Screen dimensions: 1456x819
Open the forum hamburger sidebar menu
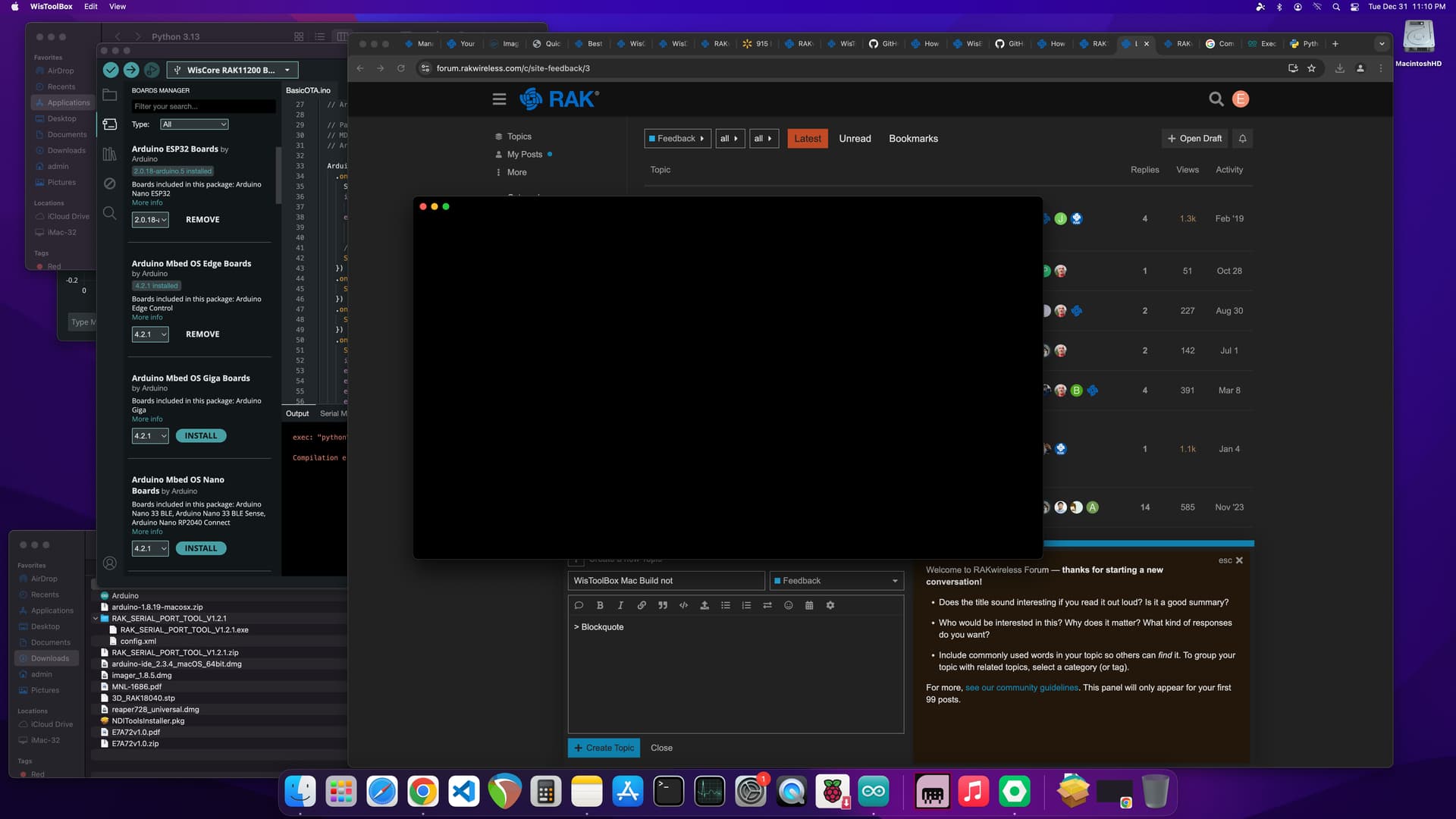point(499,99)
